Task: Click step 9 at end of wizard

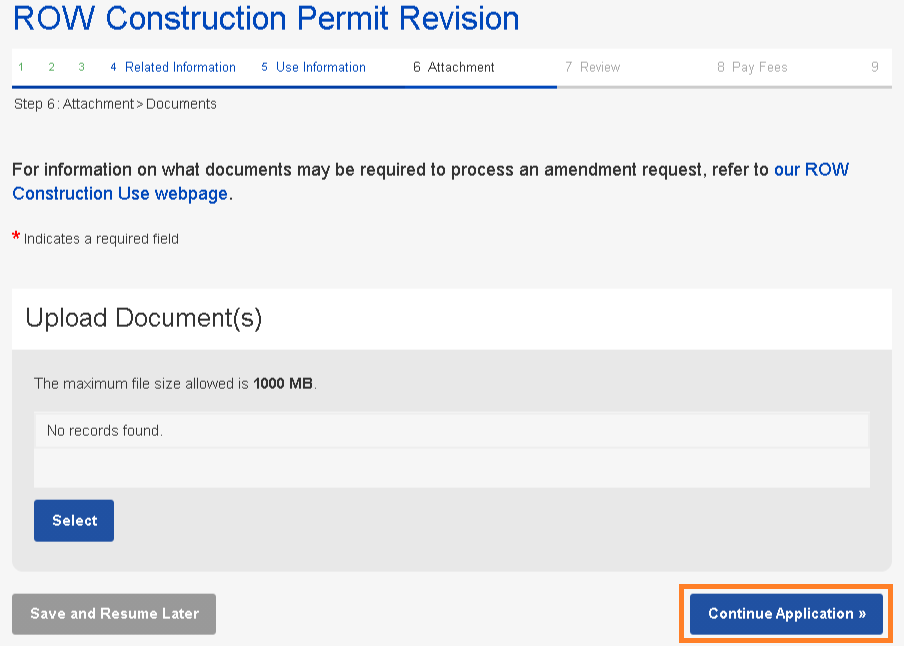Action: (x=875, y=67)
